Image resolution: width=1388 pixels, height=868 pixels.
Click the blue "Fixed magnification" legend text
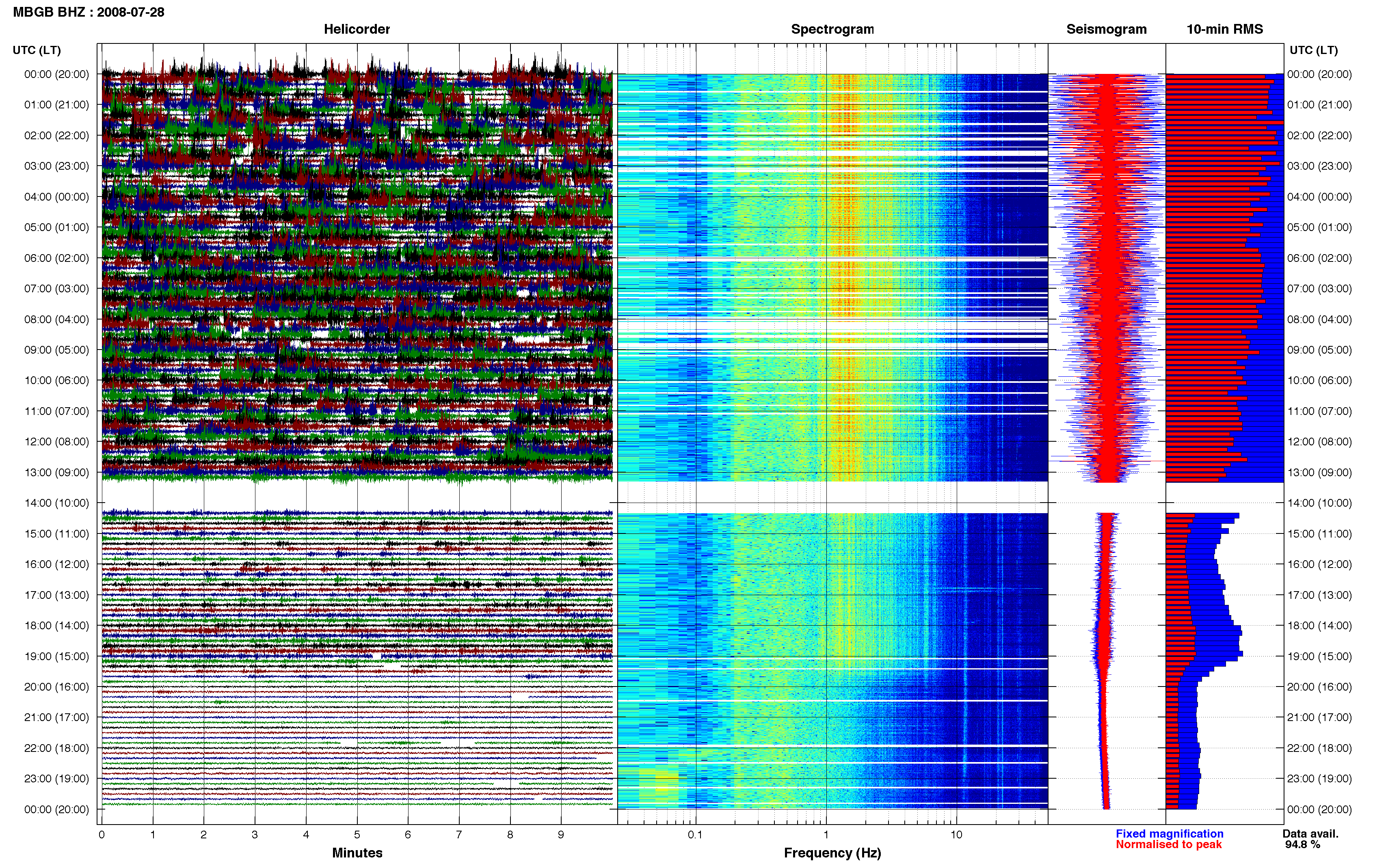1169,834
